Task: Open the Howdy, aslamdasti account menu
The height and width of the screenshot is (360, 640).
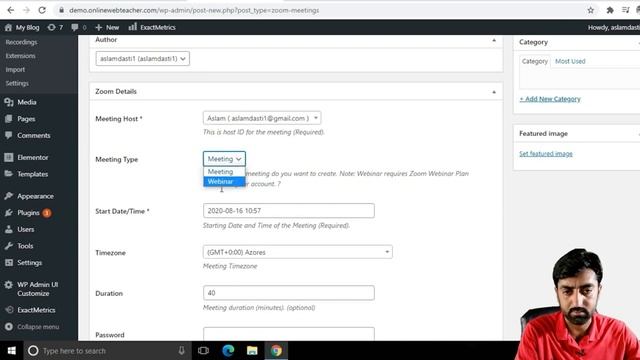Action: 613,27
